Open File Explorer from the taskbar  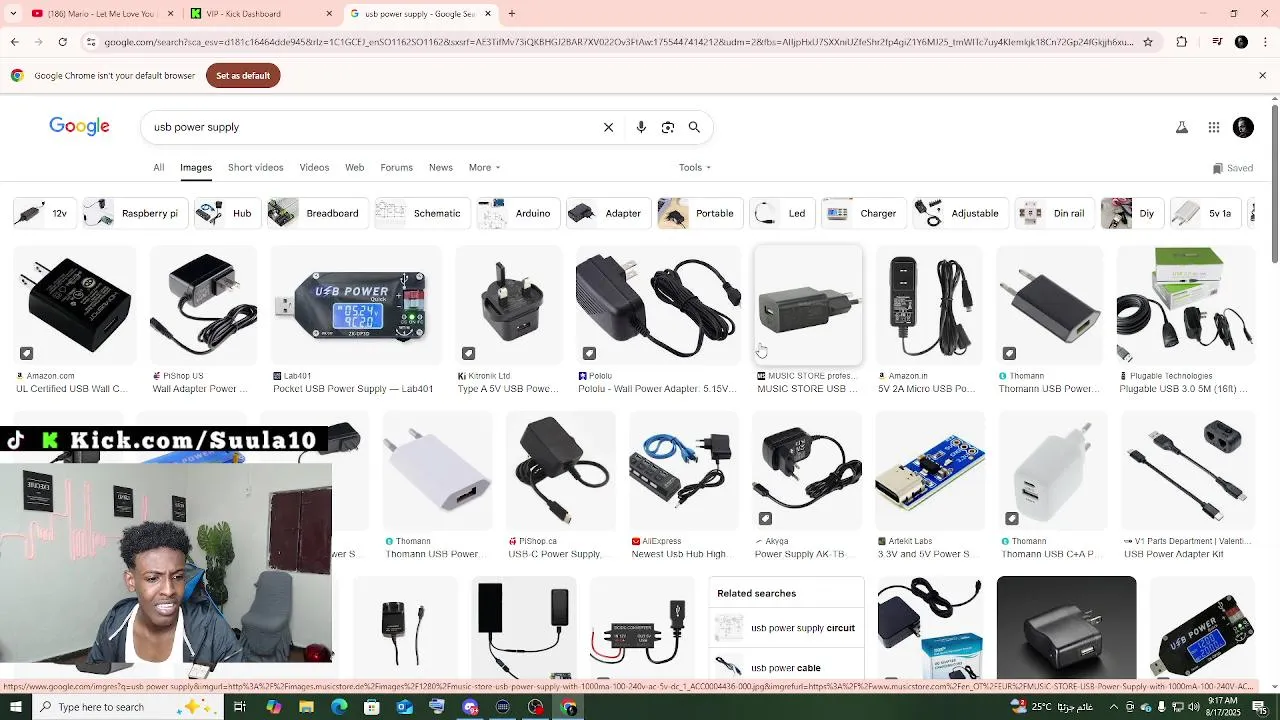pyautogui.click(x=306, y=707)
